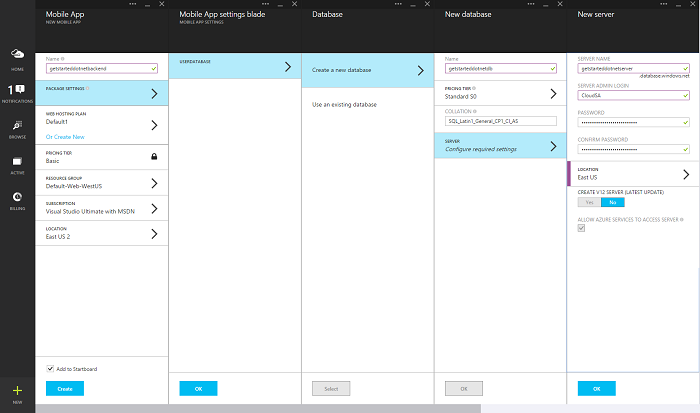Image resolution: width=700 pixels, height=413 pixels.
Task: Toggle Add to Startboard checkbox
Action: click(50, 369)
